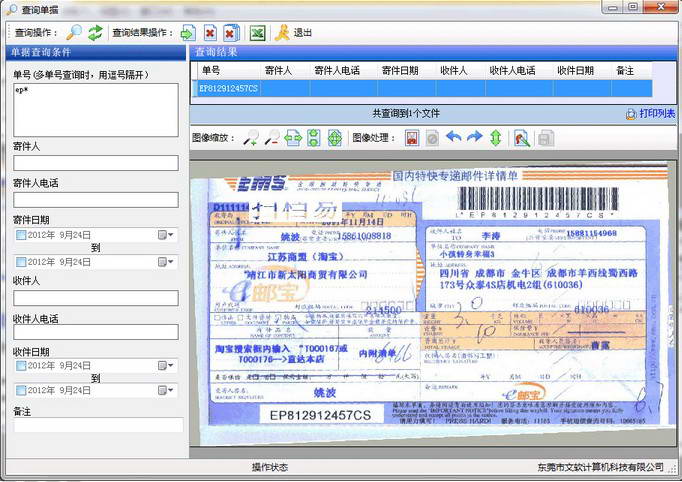The width and height of the screenshot is (682, 482).
Task: Open the 收件日期 start date calendar dropdown
Action: [165, 365]
